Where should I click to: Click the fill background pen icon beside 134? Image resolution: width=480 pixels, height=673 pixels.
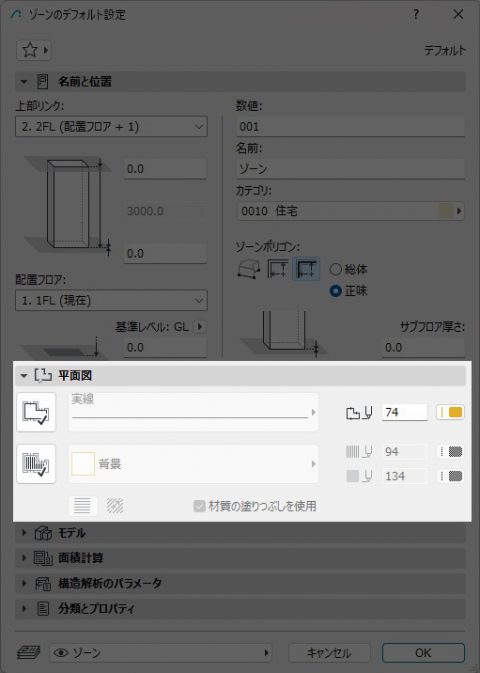point(359,476)
